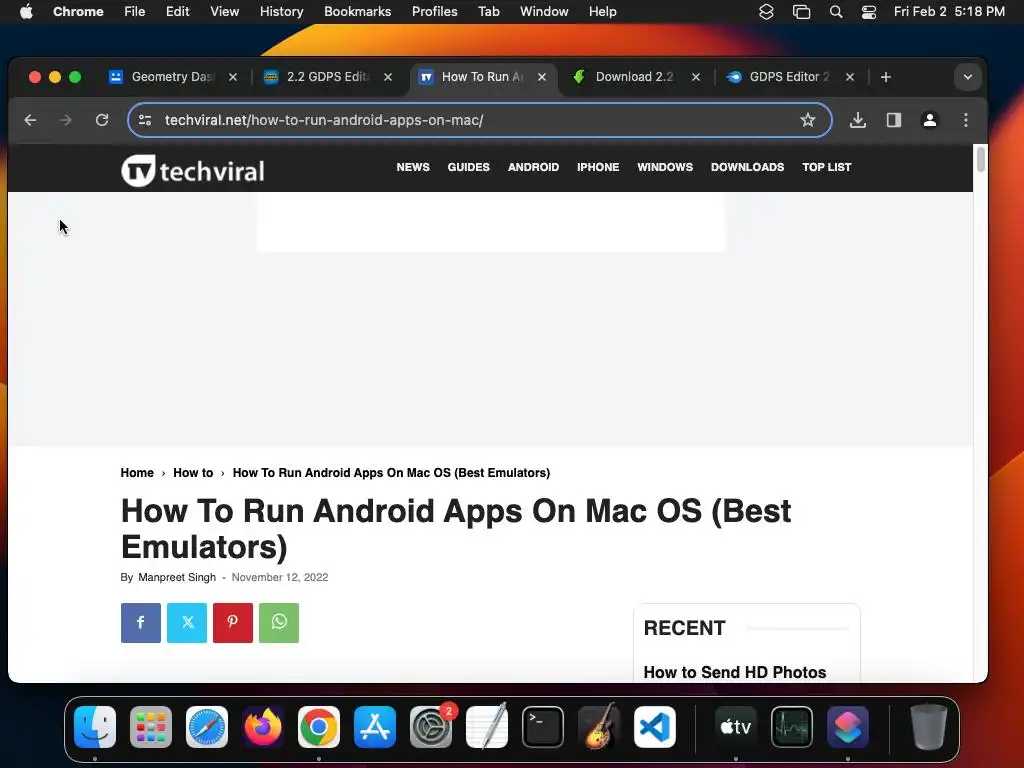Switch to the Download 2.2 tab
Viewport: 1024px width, 768px height.
coord(635,77)
